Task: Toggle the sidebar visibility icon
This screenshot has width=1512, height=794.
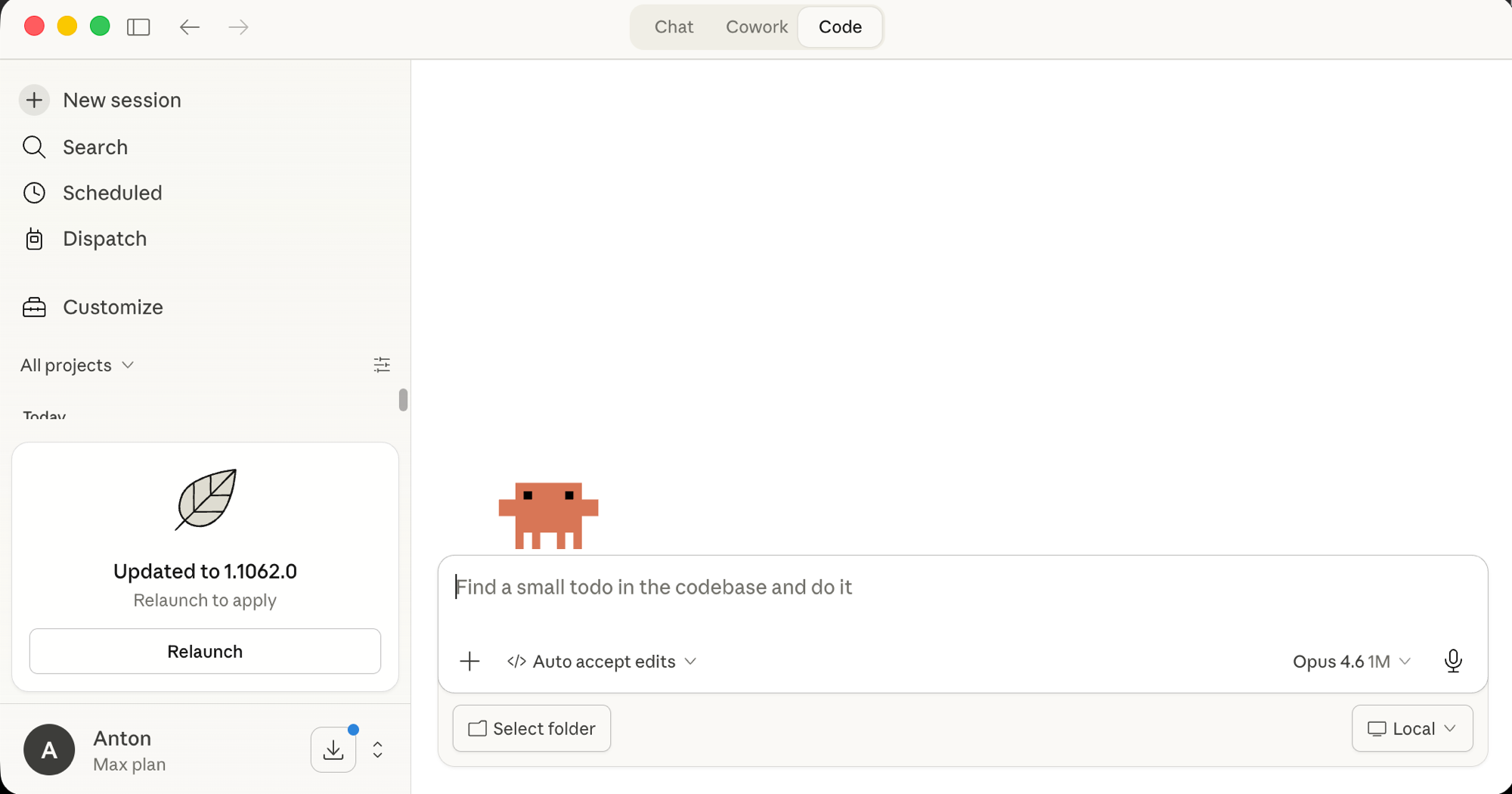Action: (139, 27)
